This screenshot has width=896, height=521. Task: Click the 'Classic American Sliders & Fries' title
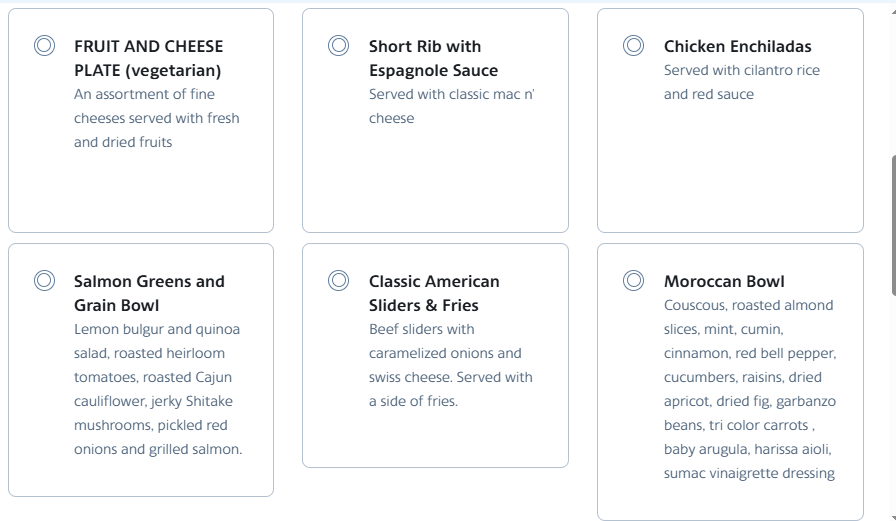tap(433, 293)
